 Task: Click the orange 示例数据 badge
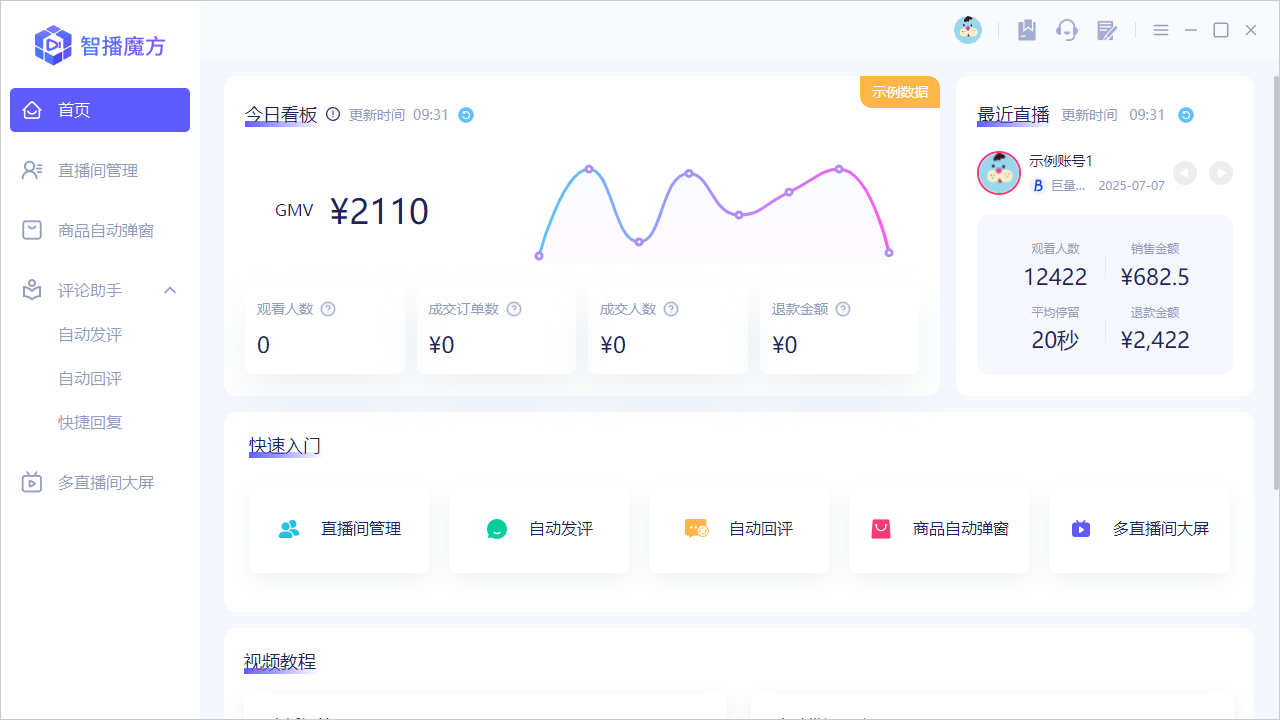click(899, 91)
